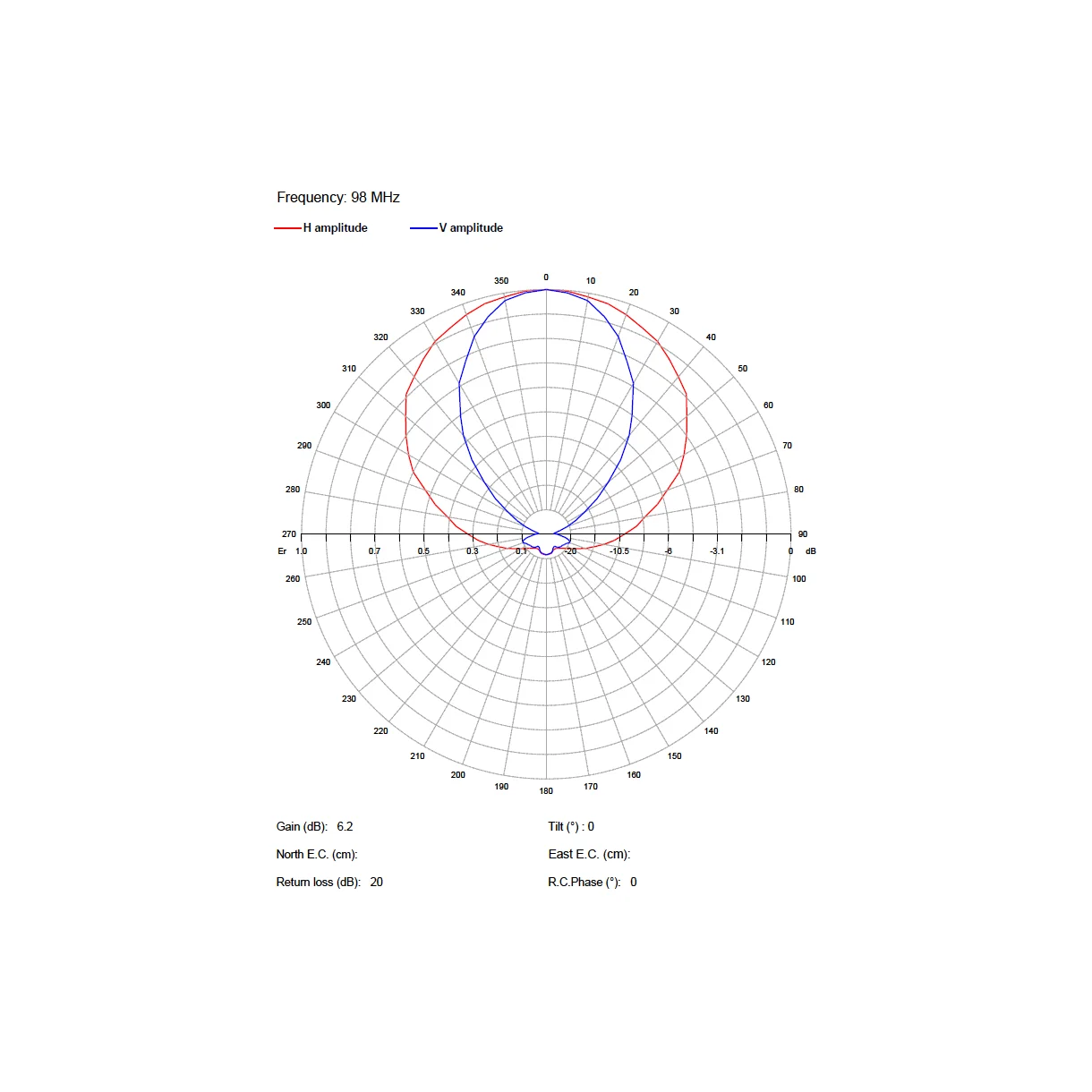Viewport: 1092px width, 1092px height.
Task: Click the 70 degree angle label
Action: coord(788,446)
